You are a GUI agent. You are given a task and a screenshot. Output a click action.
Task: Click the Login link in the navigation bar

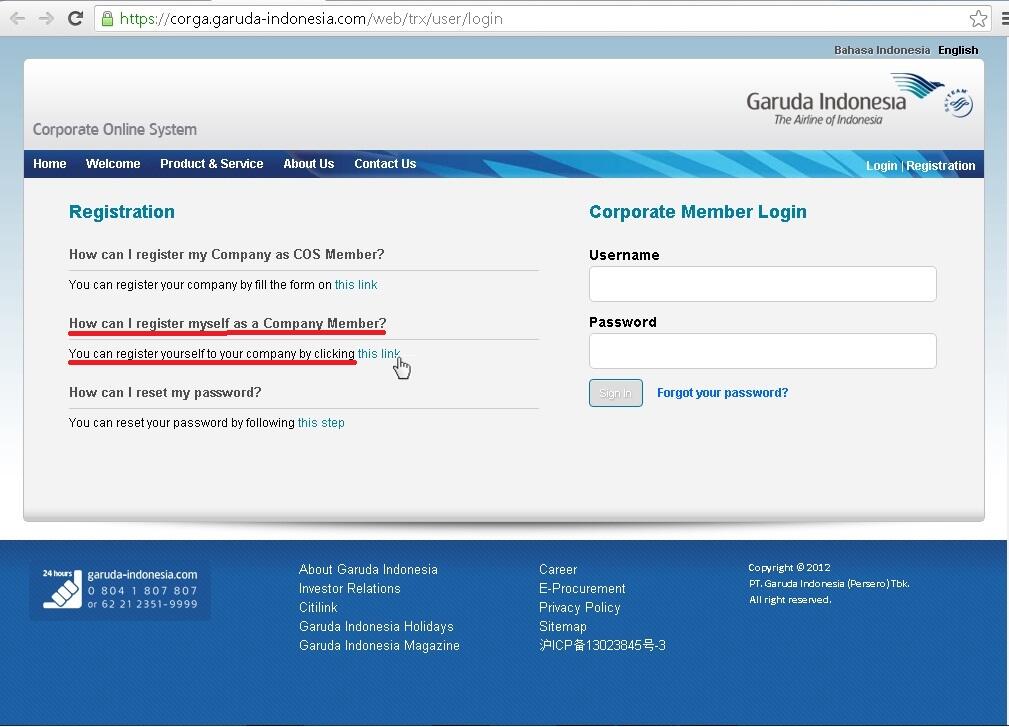(881, 166)
